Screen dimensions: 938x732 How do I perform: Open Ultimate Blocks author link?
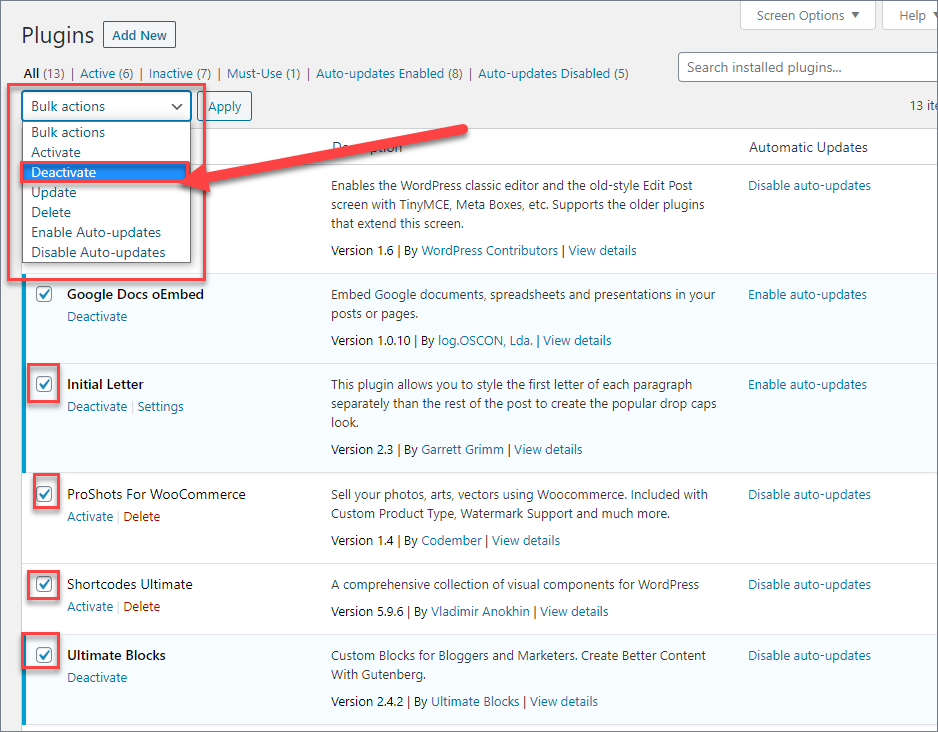click(475, 702)
